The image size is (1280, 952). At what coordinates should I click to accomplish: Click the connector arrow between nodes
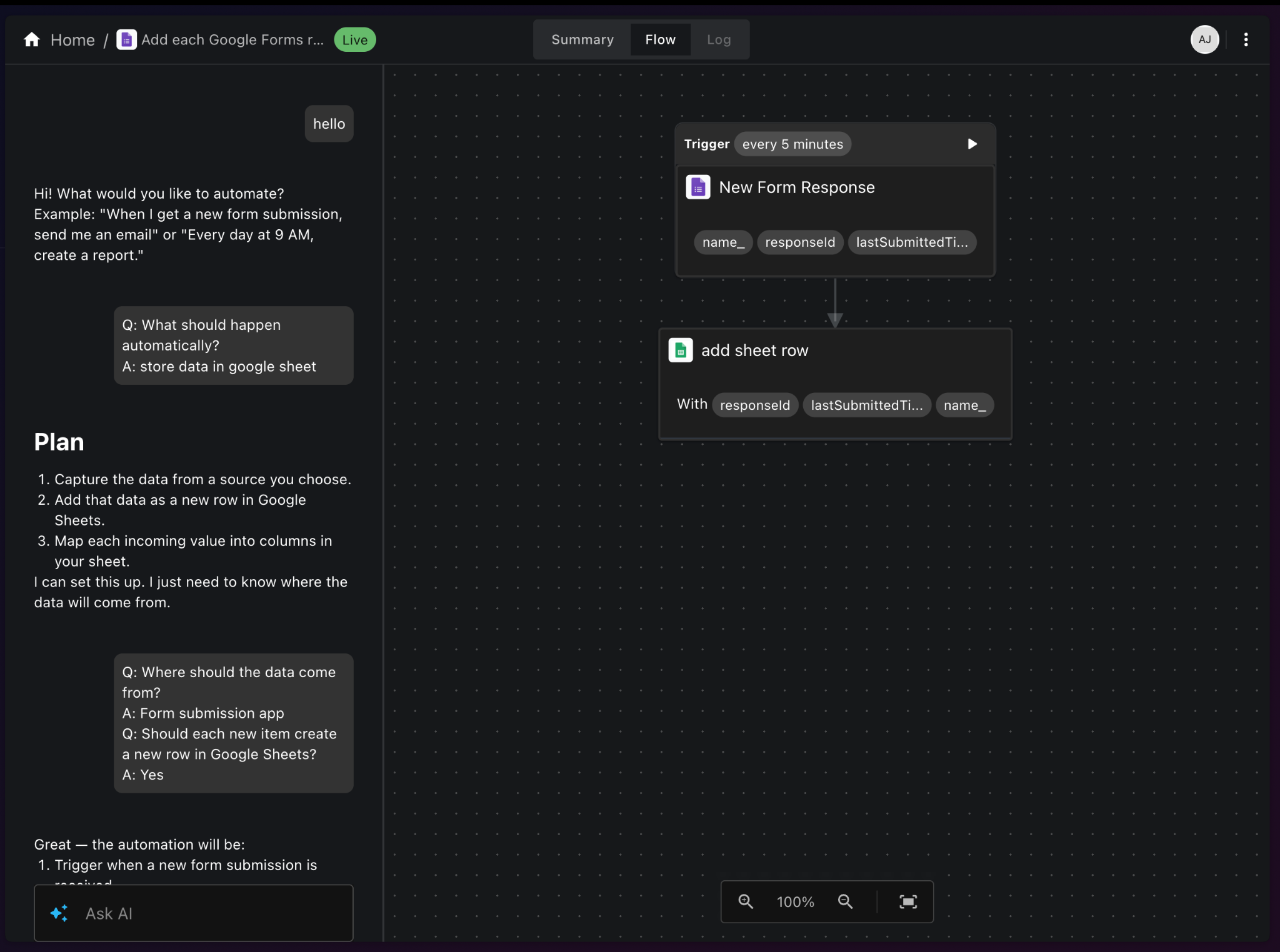point(835,302)
